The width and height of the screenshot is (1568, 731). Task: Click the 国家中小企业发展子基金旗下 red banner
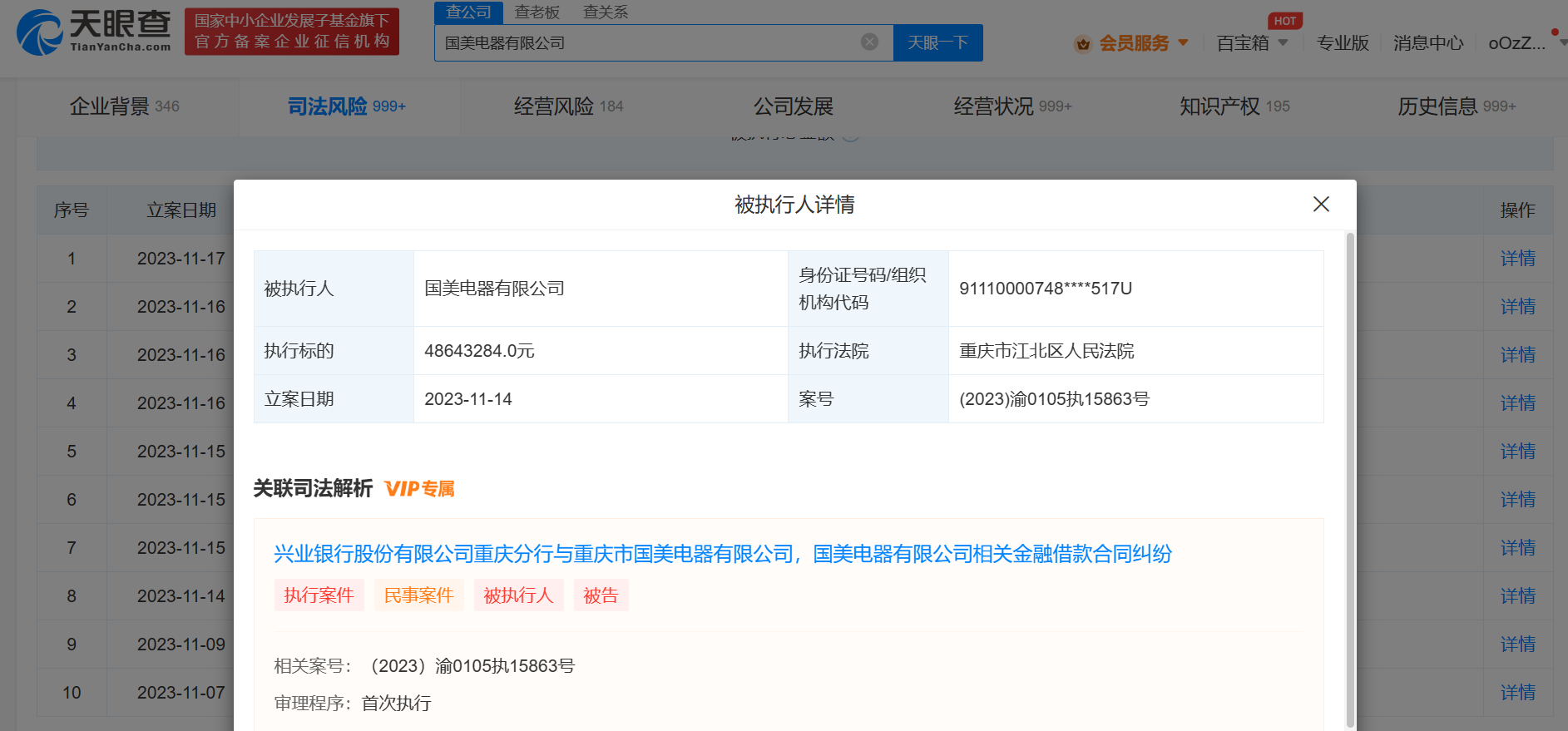(x=292, y=32)
